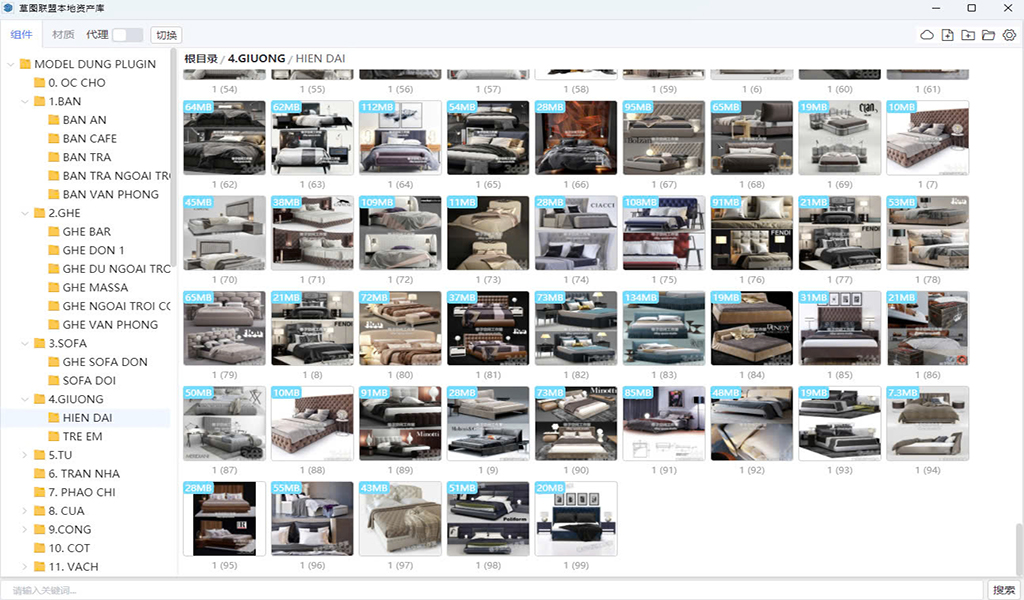Expand the 5.TU folder
The image size is (1024, 600).
[x=25, y=455]
